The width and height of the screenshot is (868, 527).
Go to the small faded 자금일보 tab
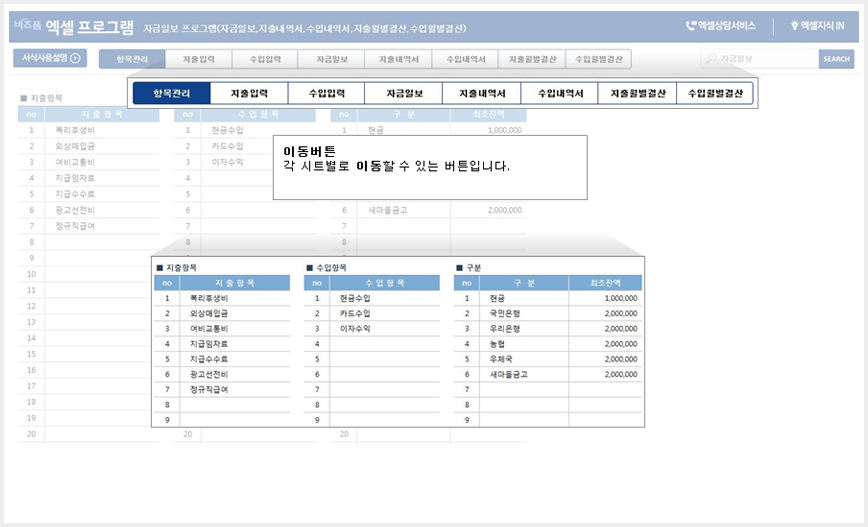[x=332, y=59]
